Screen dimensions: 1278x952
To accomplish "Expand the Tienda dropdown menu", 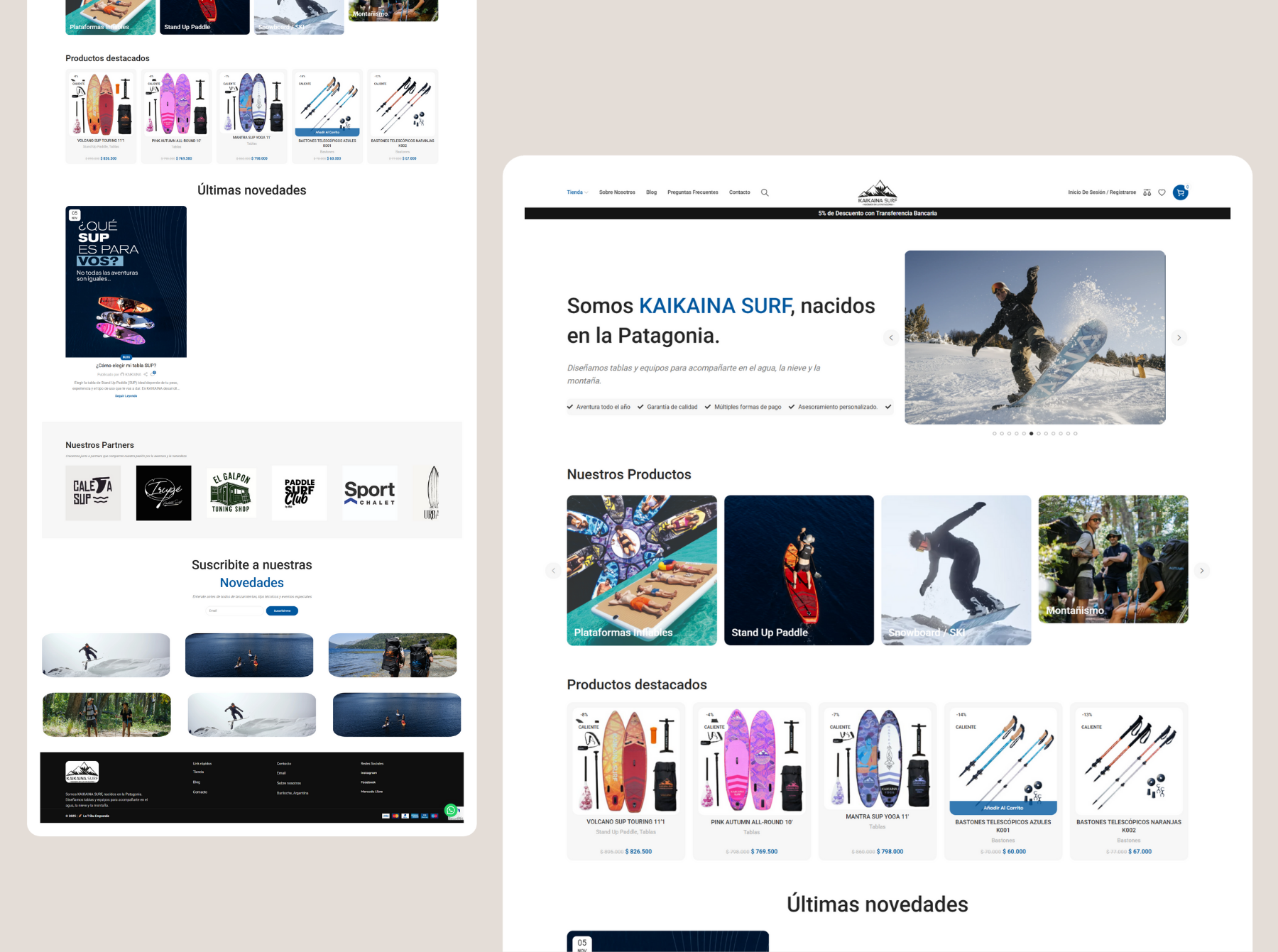I will point(577,192).
